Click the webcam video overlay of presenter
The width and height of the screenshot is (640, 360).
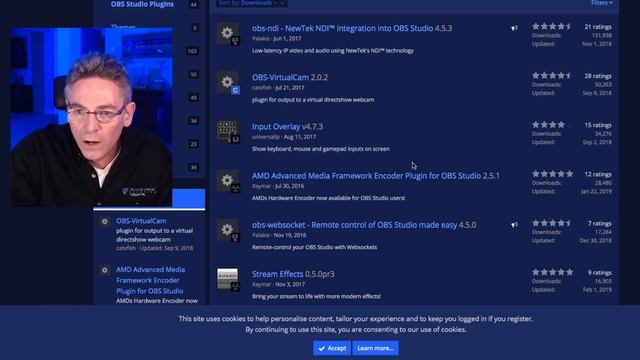pos(91,117)
